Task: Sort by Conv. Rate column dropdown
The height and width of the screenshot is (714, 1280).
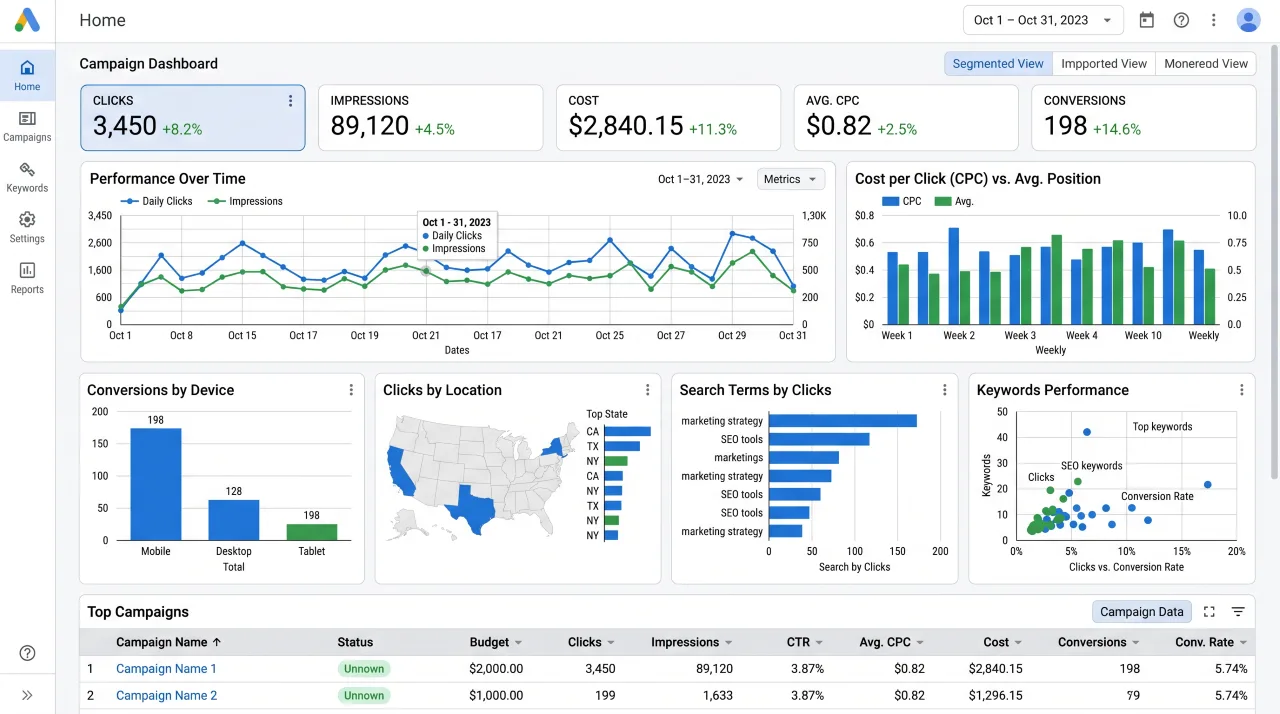Action: [1243, 643]
